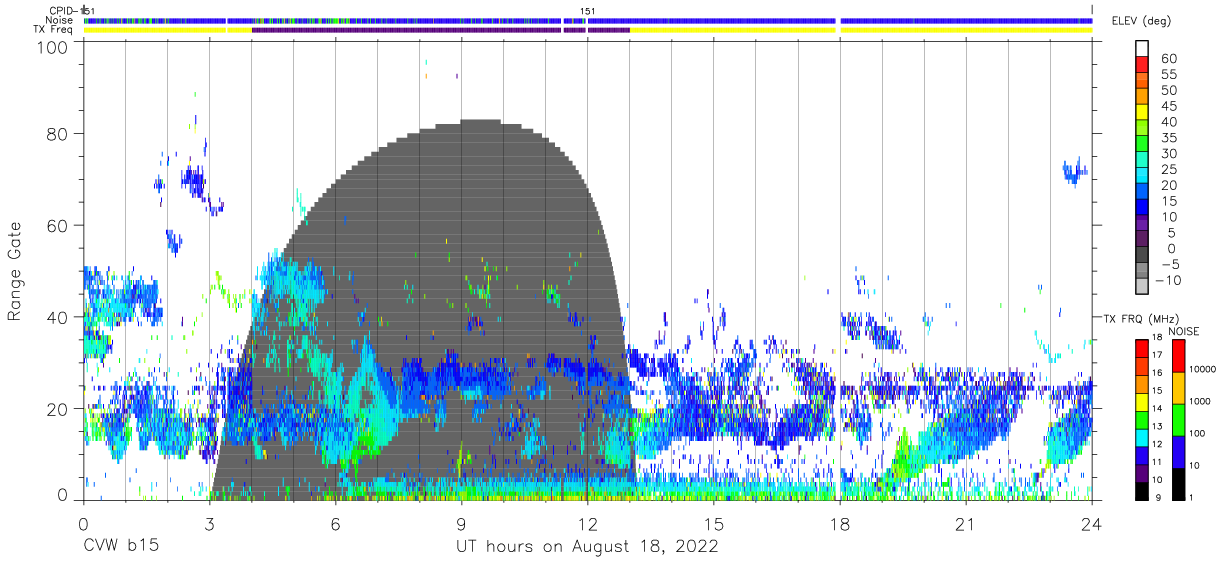This screenshot has width=1228, height=567.
Task: Click the isolated blue echo cluster near hour 24
Action: [1075, 171]
